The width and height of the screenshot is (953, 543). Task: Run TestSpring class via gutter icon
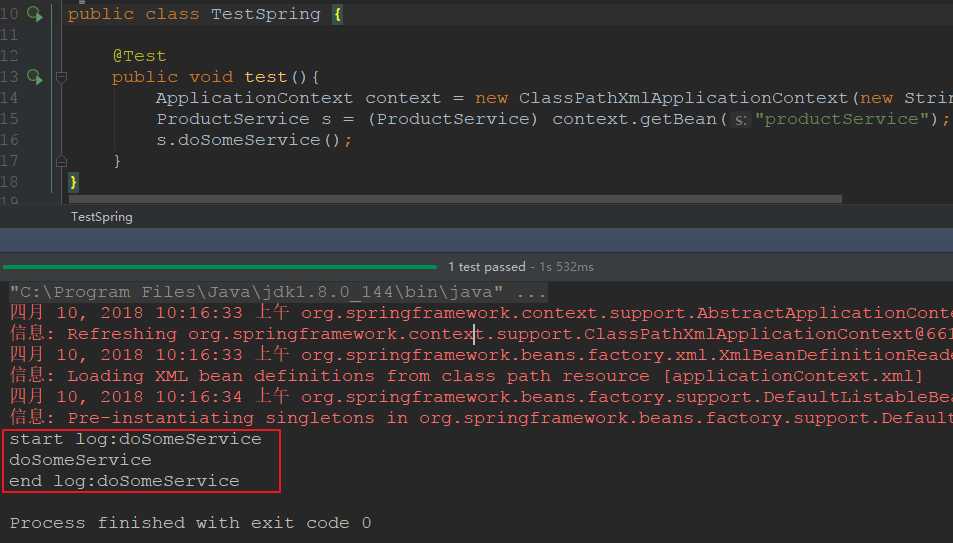[x=34, y=14]
